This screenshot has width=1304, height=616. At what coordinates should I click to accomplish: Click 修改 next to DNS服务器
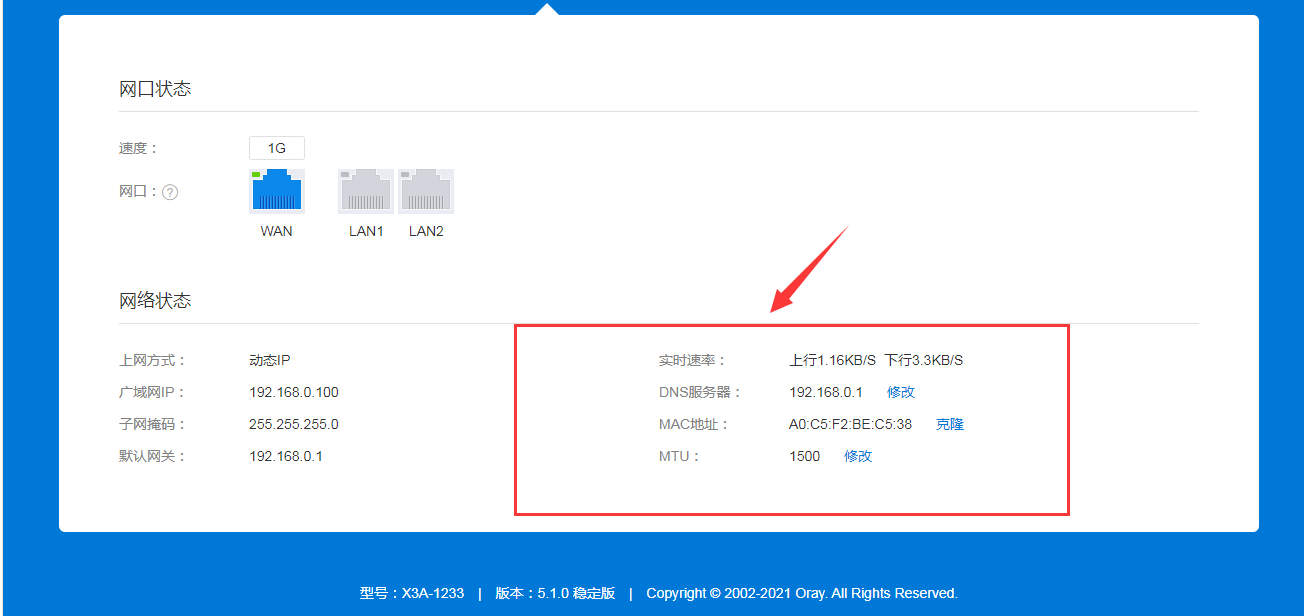[x=900, y=392]
